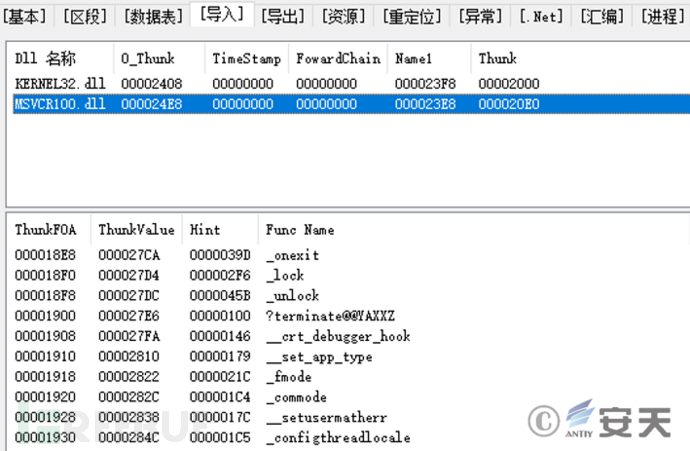Select the __setusermatherr entry

[x=327, y=417]
